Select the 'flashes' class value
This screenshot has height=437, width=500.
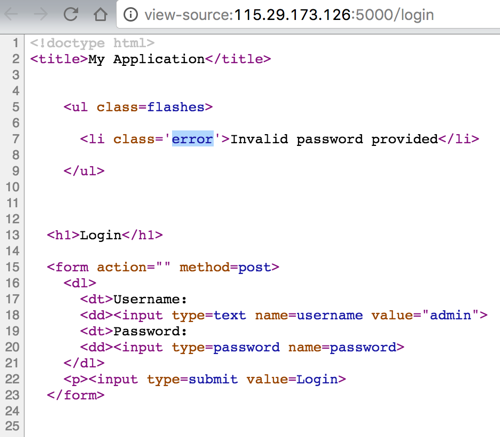click(176, 107)
